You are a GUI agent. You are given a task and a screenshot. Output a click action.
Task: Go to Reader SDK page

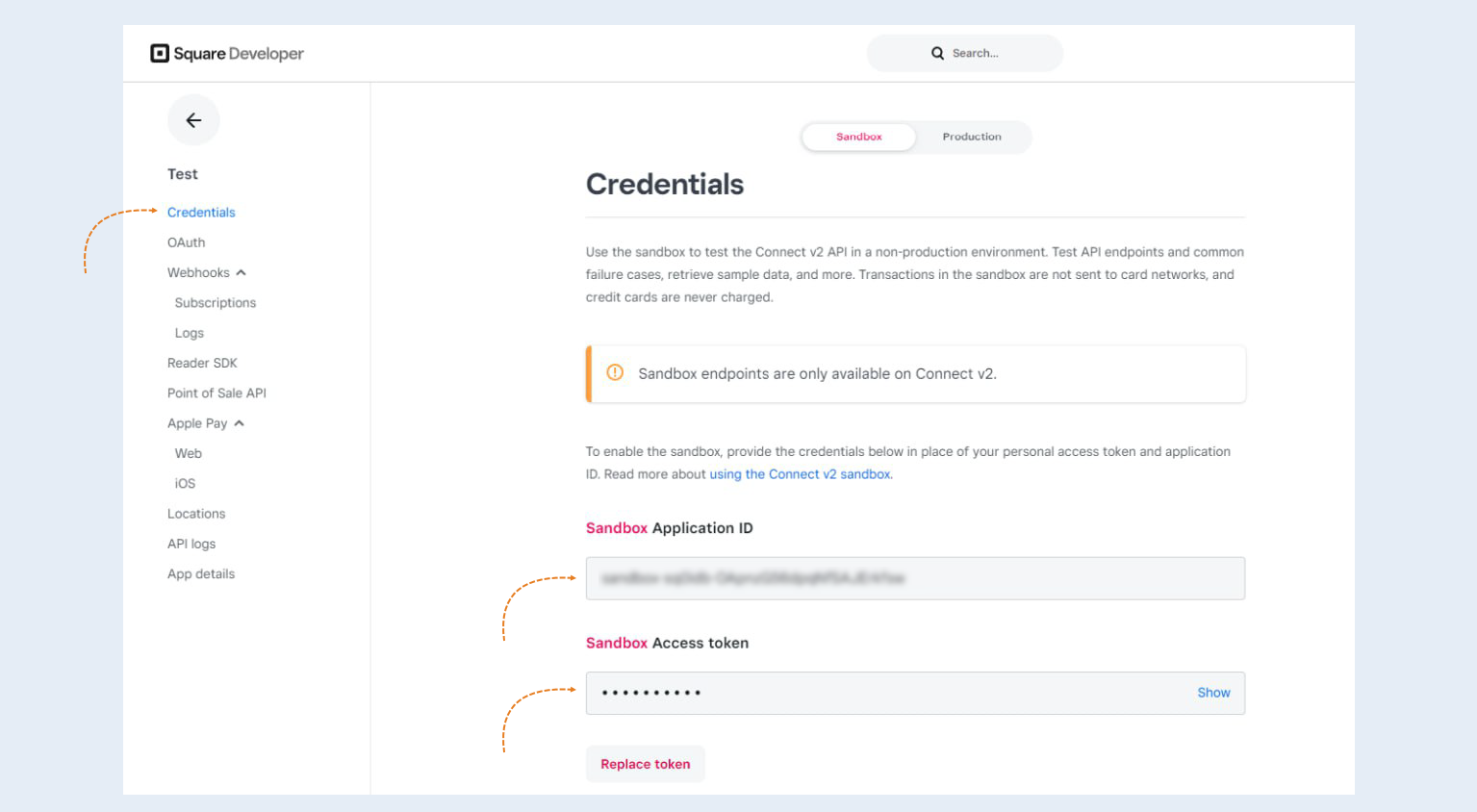click(202, 363)
